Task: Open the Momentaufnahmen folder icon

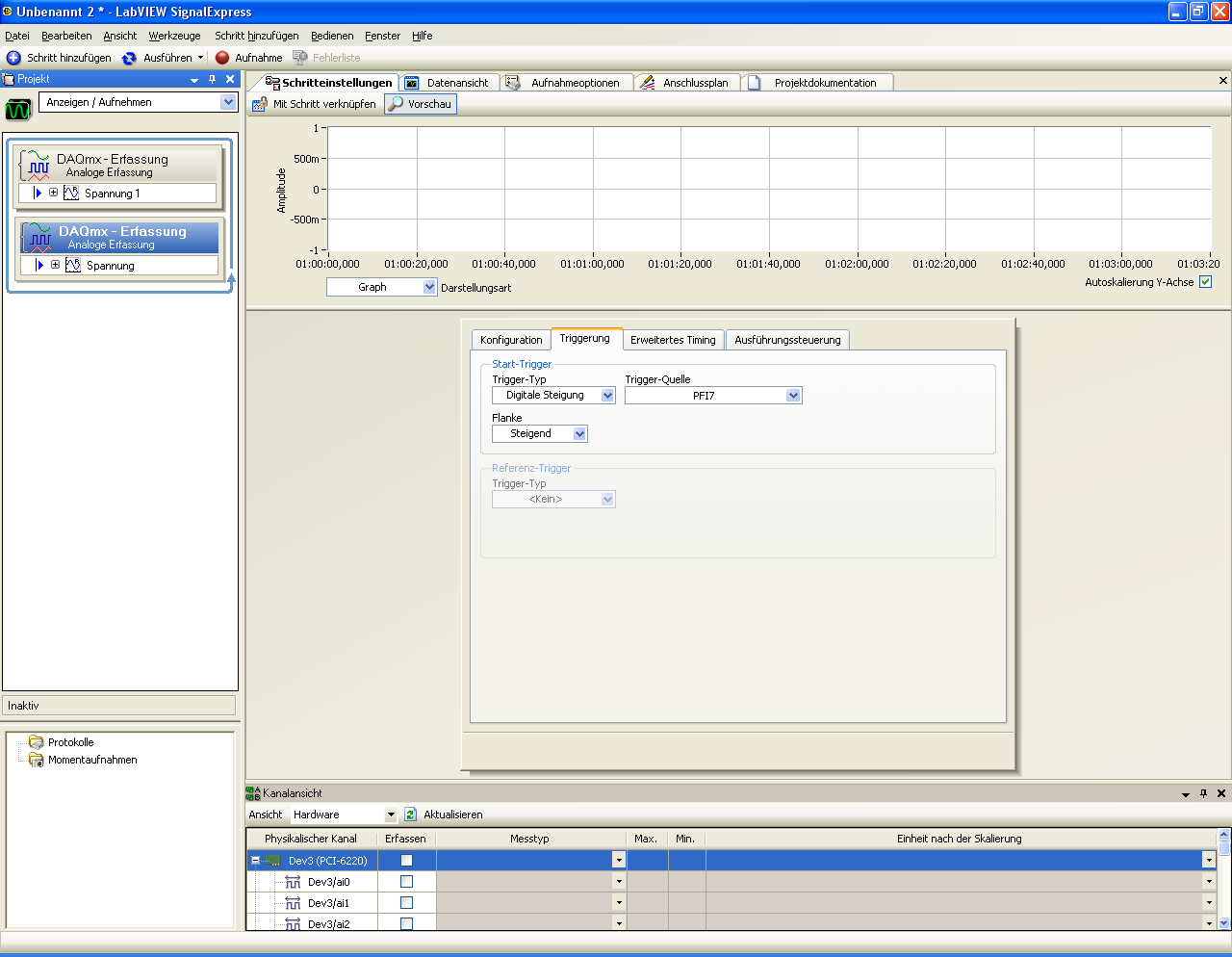Action: [x=36, y=760]
